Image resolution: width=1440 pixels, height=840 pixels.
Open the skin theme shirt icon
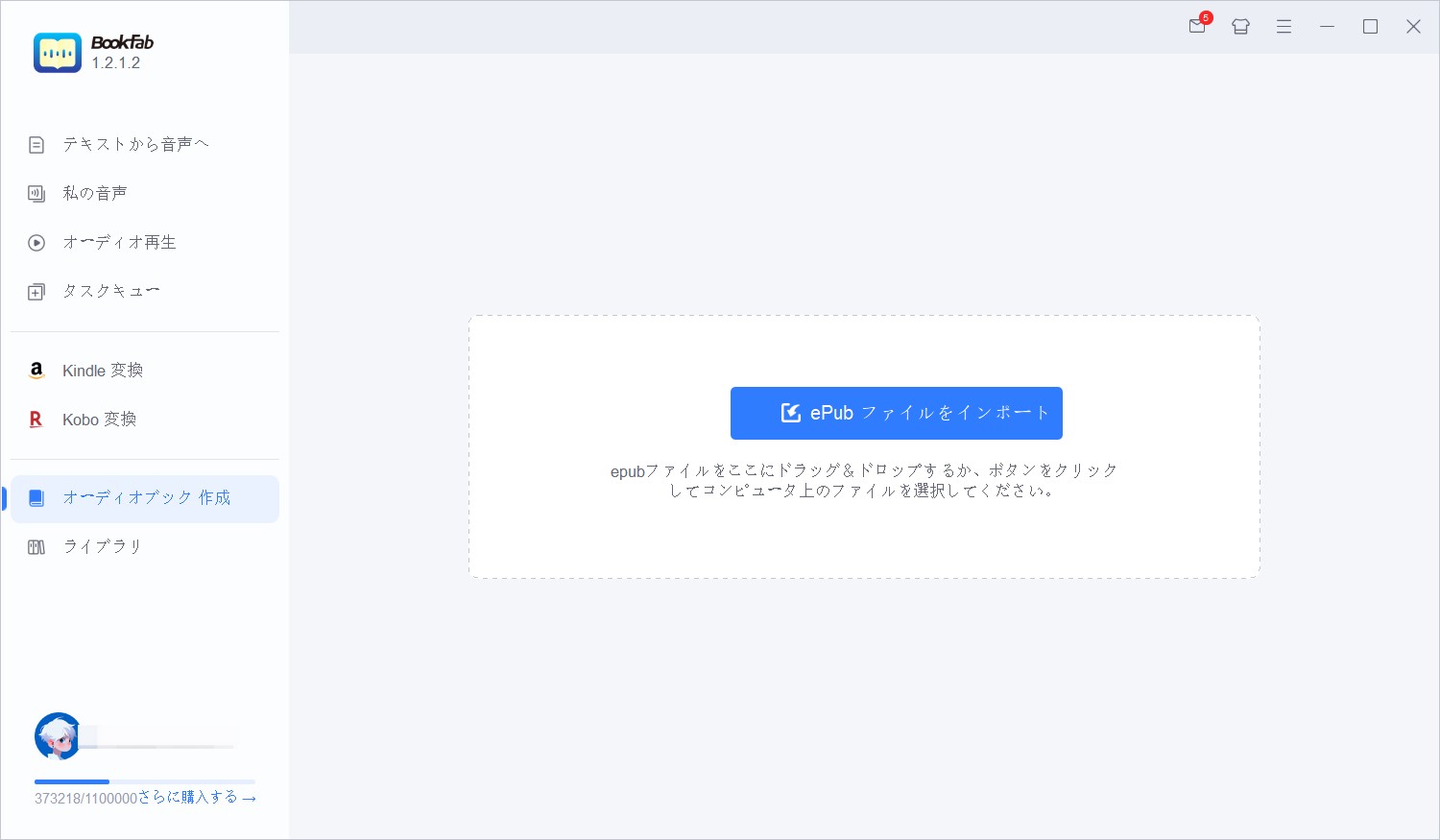[x=1240, y=27]
